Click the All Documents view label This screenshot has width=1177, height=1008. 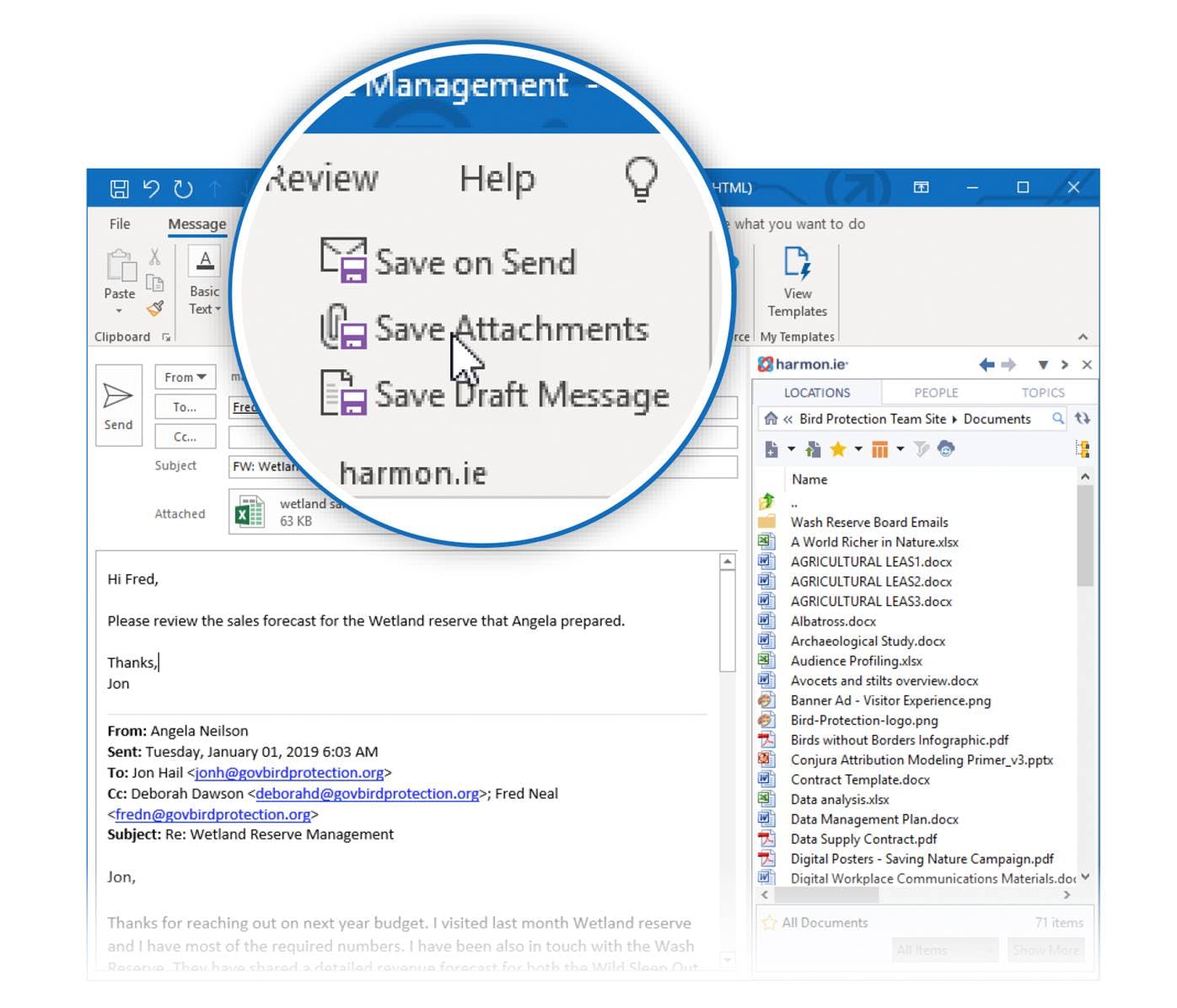point(825,923)
